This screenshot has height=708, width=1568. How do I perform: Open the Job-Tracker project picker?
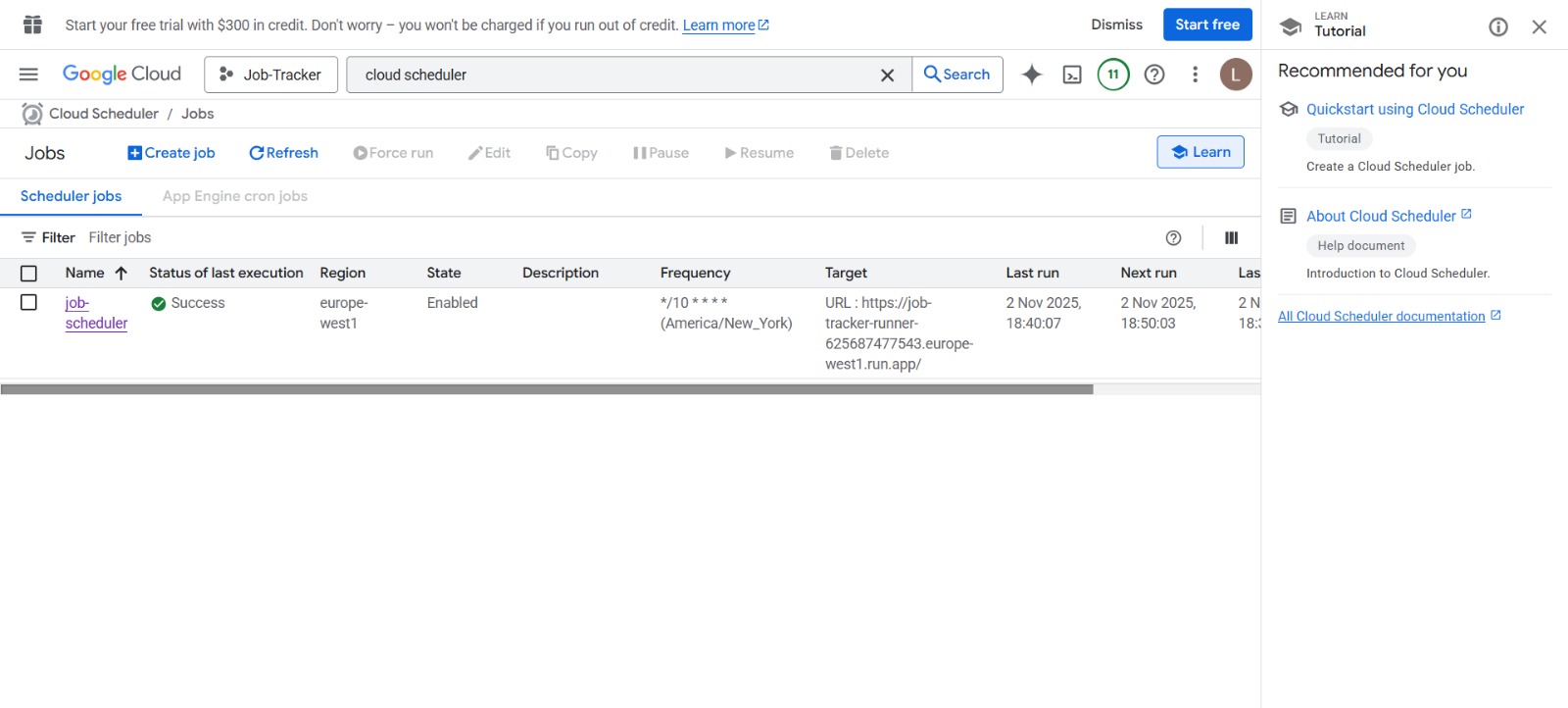[270, 75]
